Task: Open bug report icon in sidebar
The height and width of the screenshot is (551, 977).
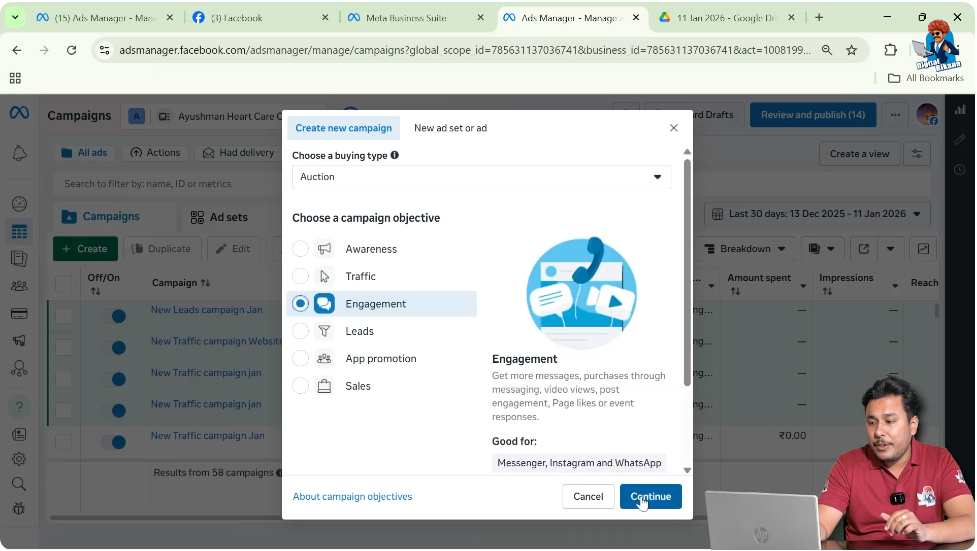Action: point(19,509)
